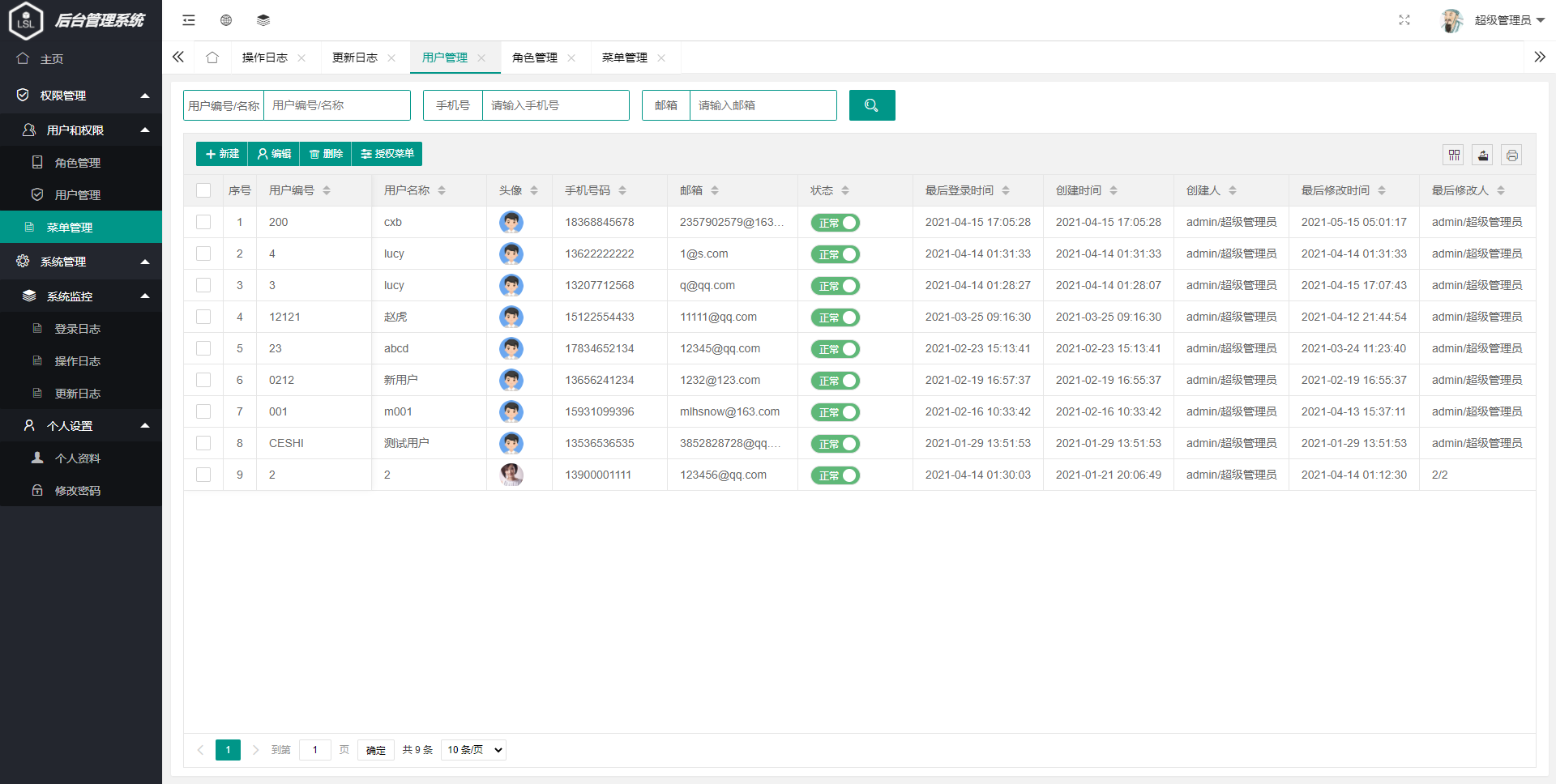Click avatar thumbnail of user 赵虎
1556x784 pixels.
(x=511, y=317)
